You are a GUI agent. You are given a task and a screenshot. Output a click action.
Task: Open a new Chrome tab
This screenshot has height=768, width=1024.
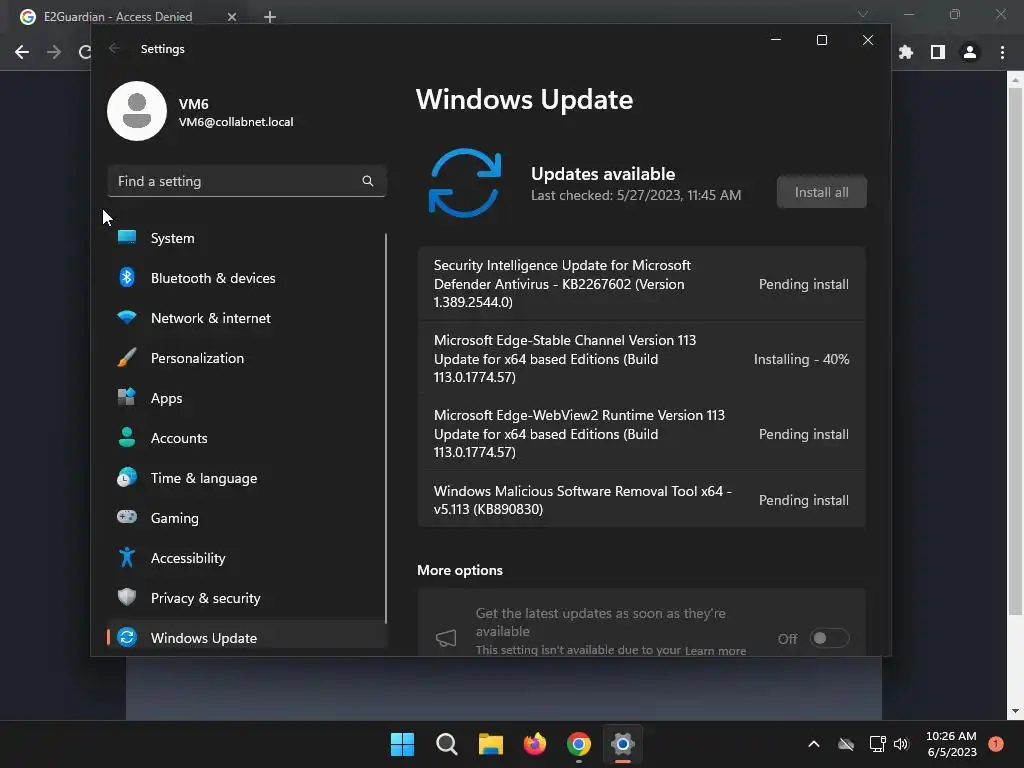coord(270,17)
